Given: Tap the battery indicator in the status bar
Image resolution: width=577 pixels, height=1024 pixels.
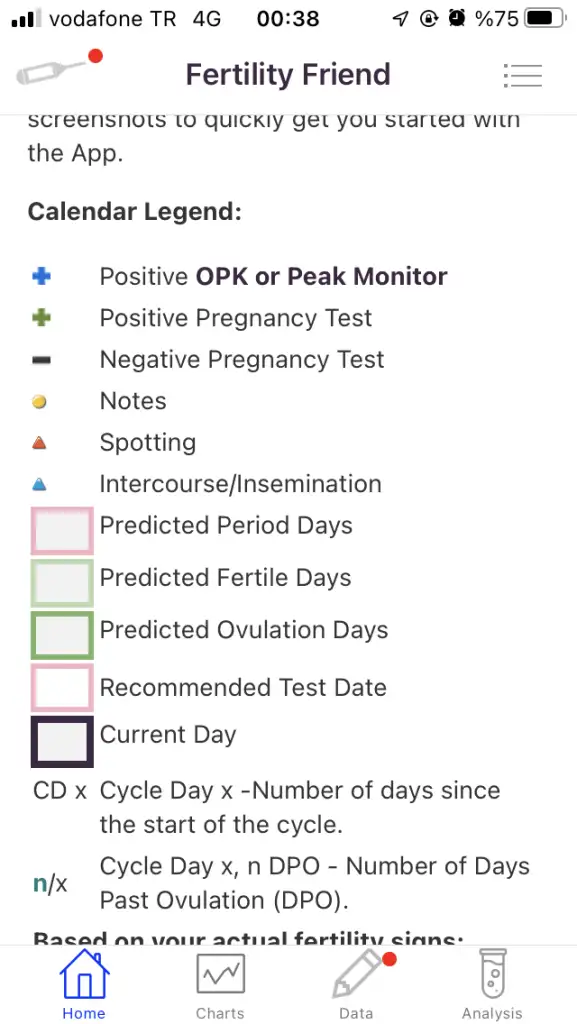Looking at the screenshot, I should [x=546, y=18].
